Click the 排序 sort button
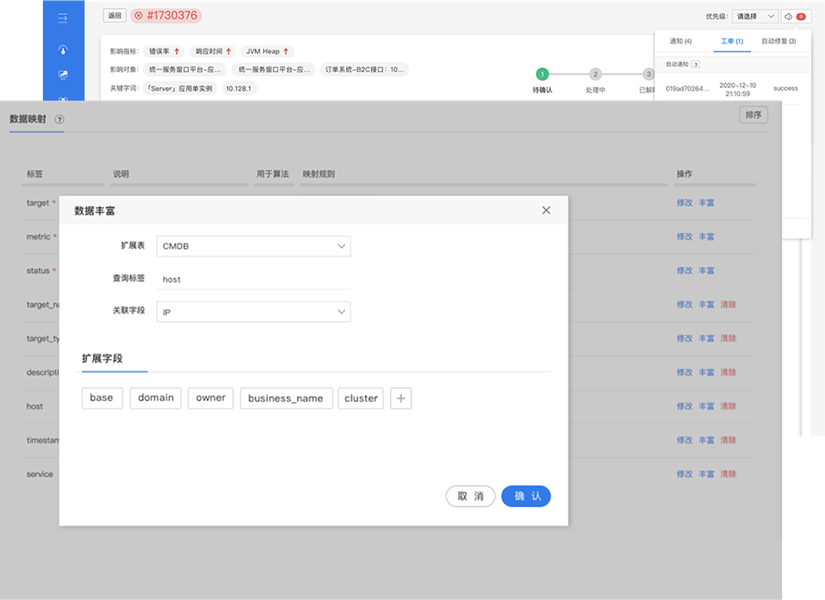Screen dimensions: 825x600 pos(753,115)
